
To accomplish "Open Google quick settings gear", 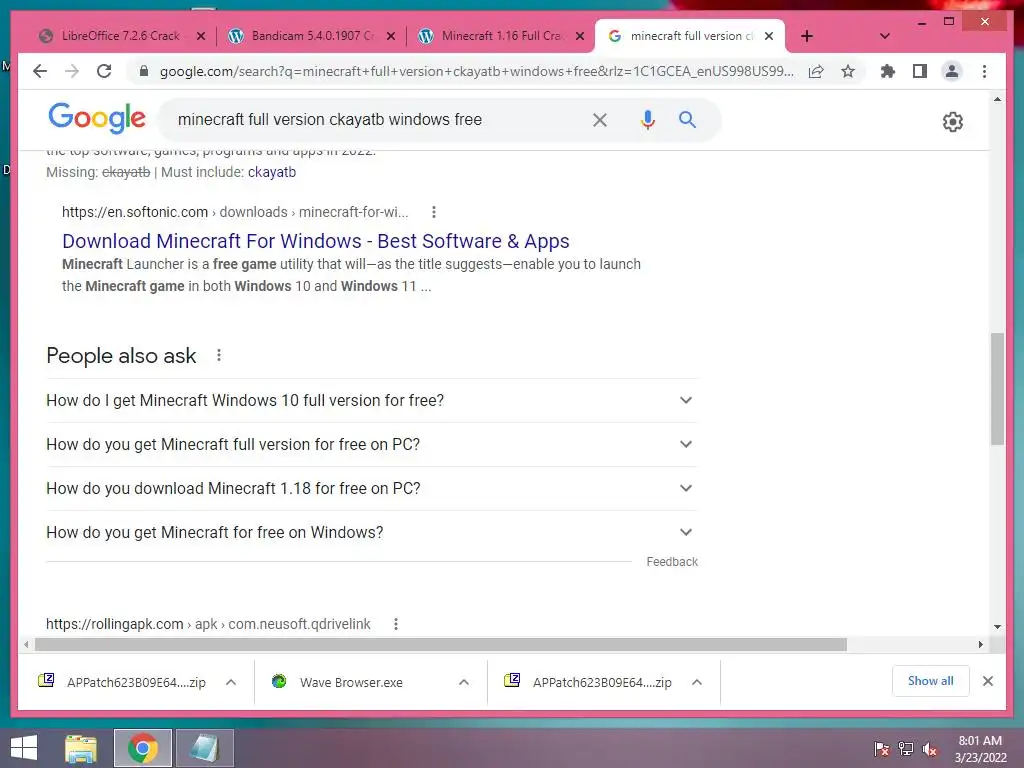I will click(x=953, y=121).
